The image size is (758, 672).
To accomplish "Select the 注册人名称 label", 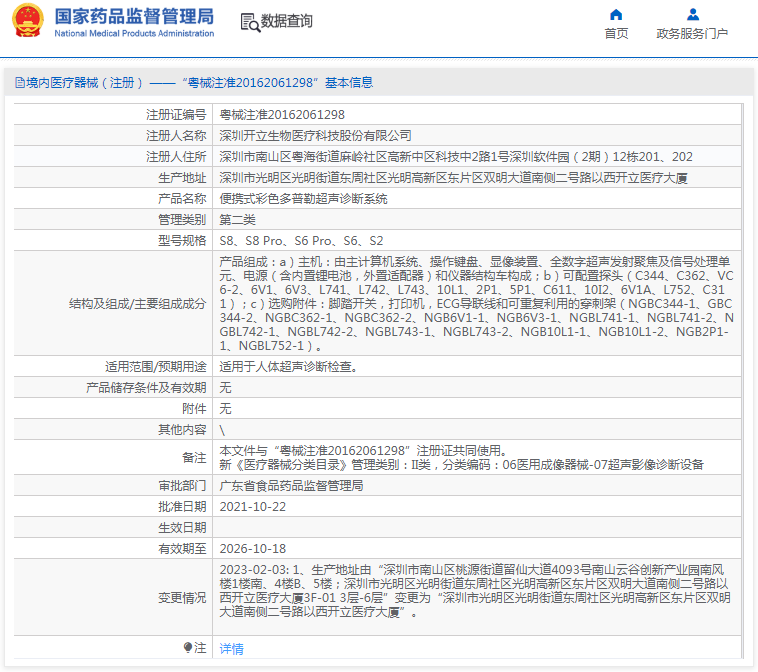I will tap(176, 136).
